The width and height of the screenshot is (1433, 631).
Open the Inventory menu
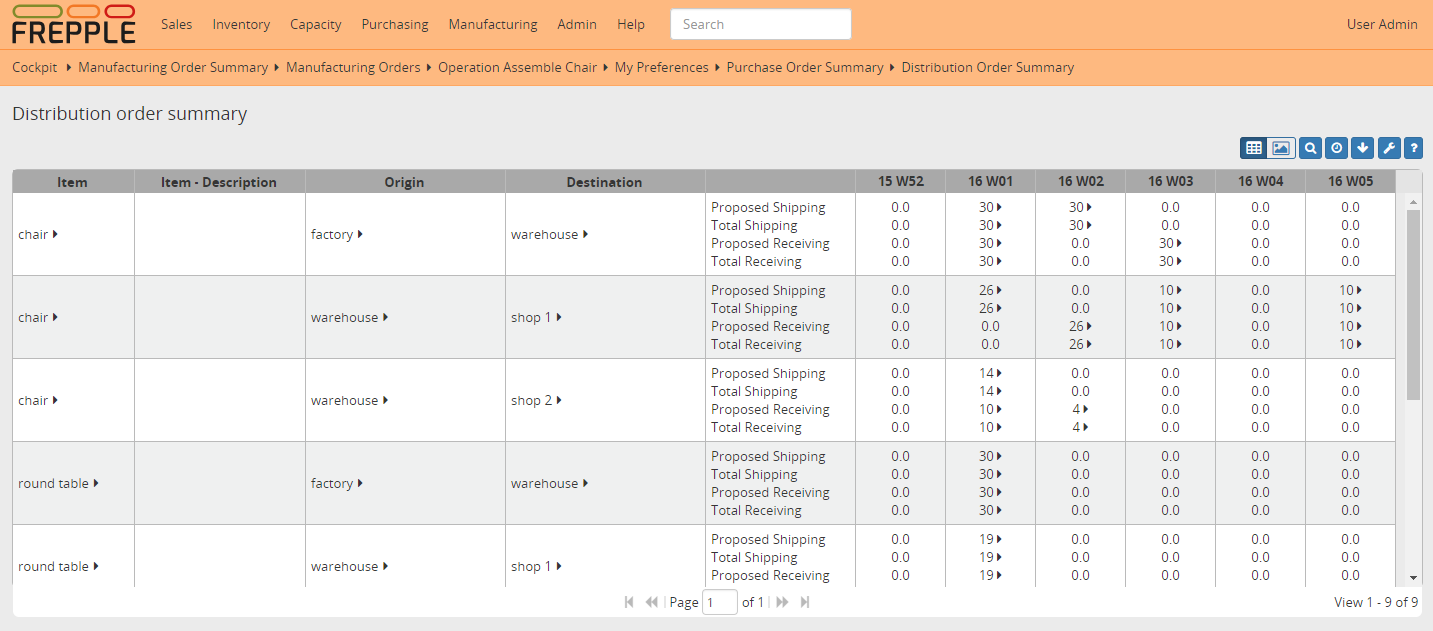[x=241, y=24]
